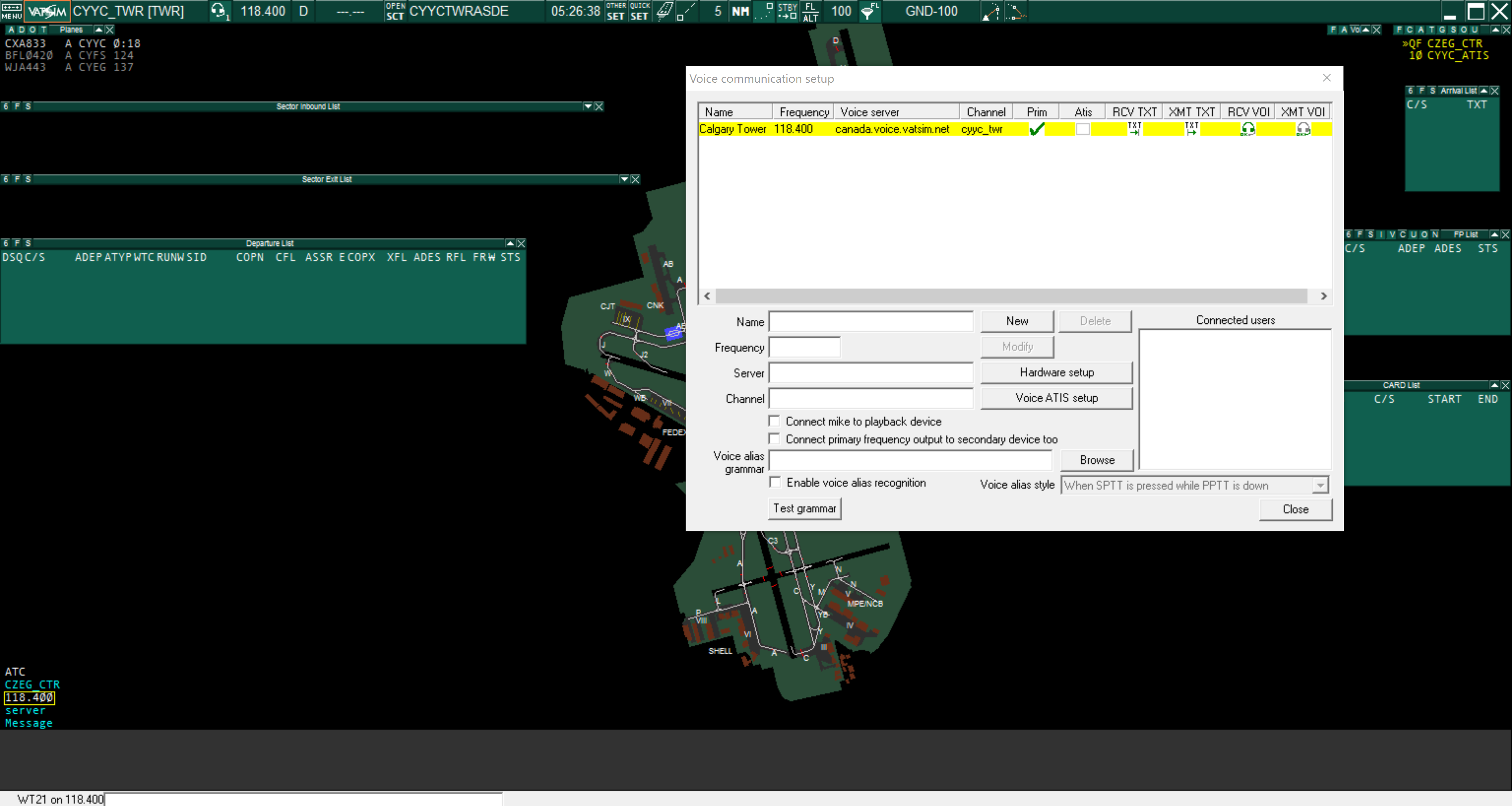Toggle STBY standby mode icon

787,11
